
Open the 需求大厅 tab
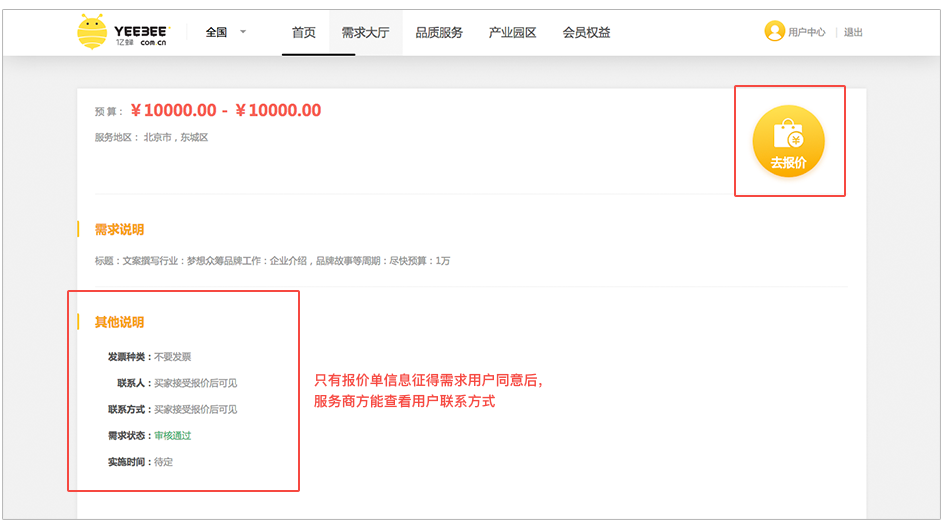pos(365,33)
